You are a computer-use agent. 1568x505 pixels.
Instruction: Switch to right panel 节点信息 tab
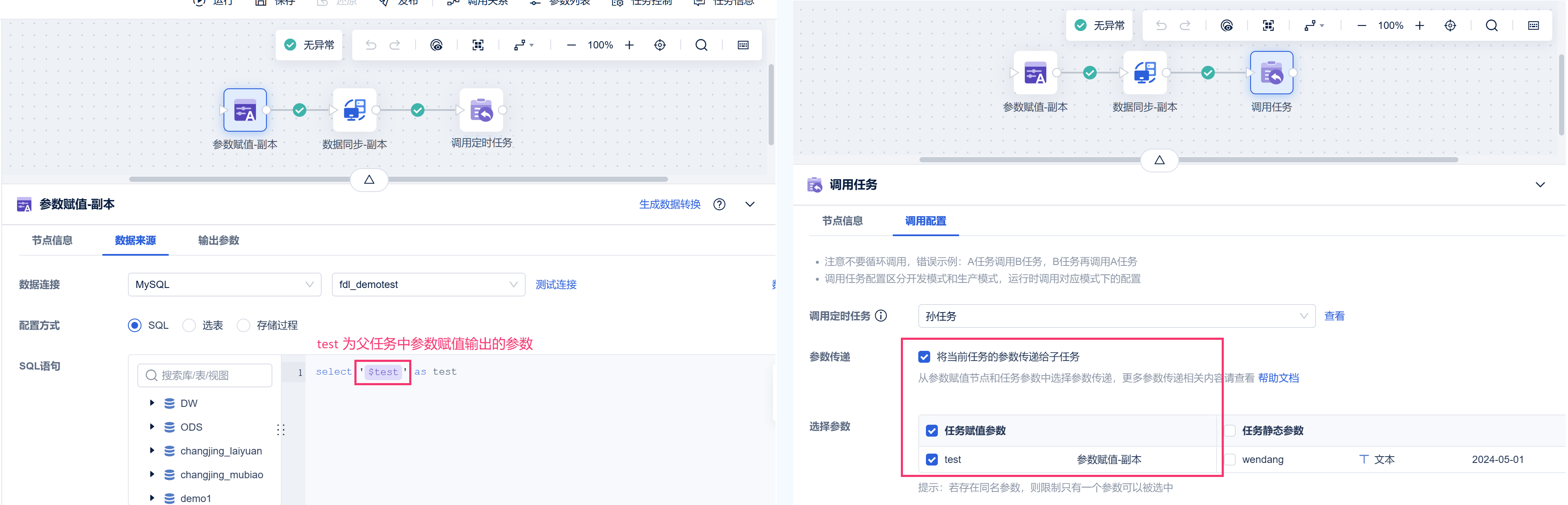[x=842, y=221]
